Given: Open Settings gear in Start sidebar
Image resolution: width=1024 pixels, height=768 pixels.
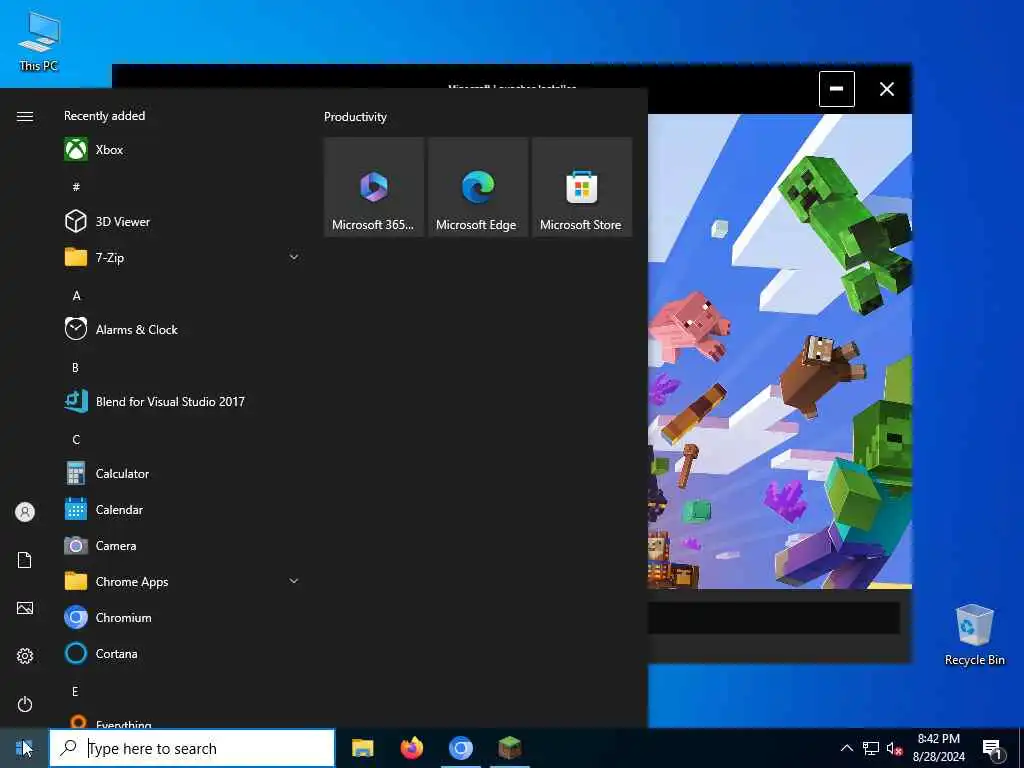Looking at the screenshot, I should coord(25,656).
